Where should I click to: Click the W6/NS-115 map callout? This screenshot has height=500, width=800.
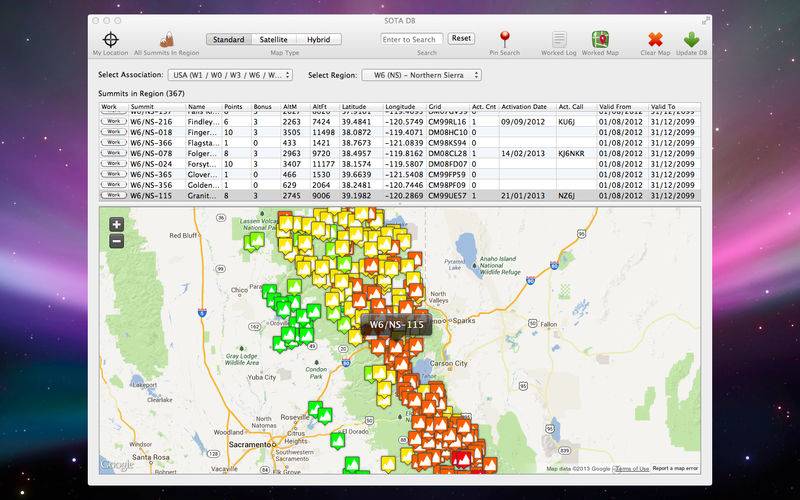(396, 324)
